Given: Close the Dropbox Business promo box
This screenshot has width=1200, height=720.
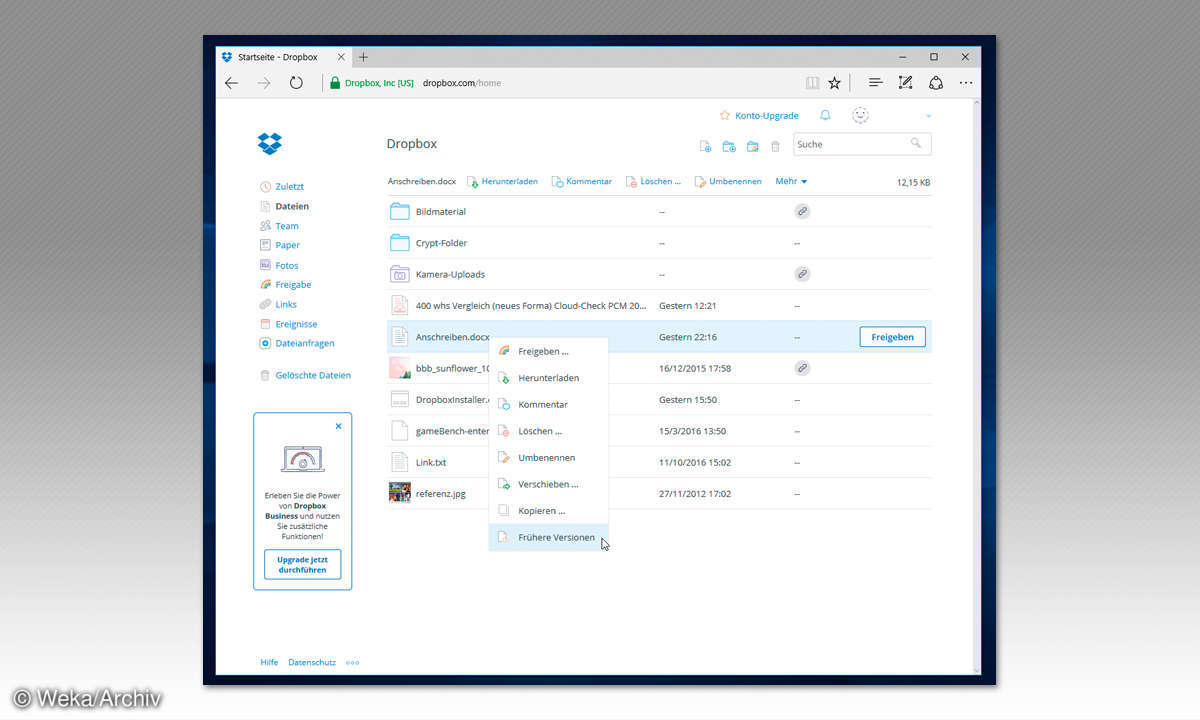Looking at the screenshot, I should tap(338, 426).
